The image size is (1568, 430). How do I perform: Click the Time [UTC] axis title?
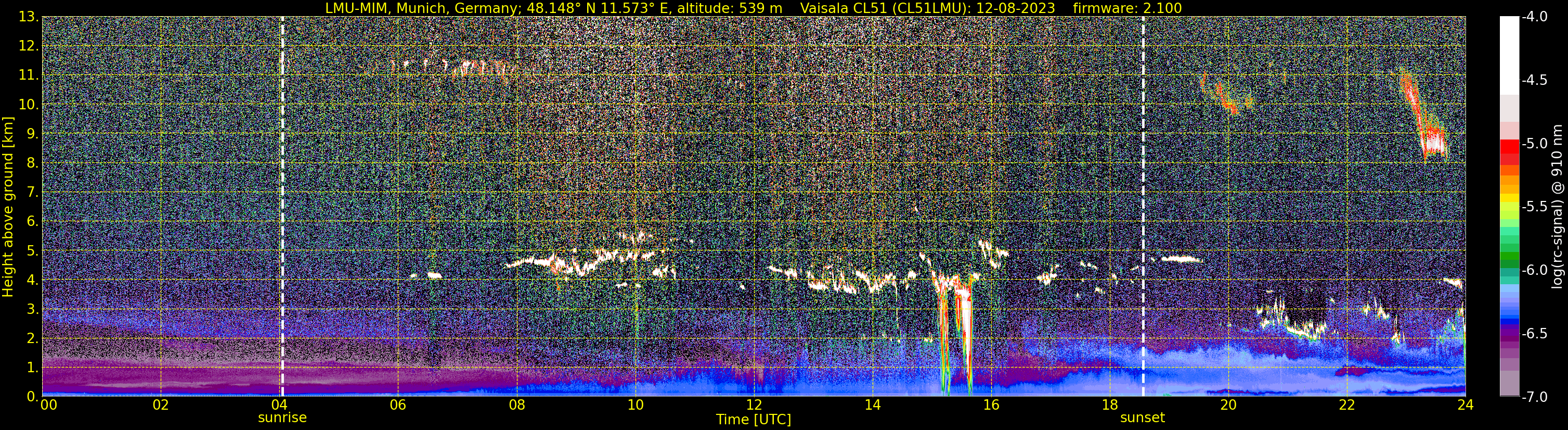[x=754, y=420]
